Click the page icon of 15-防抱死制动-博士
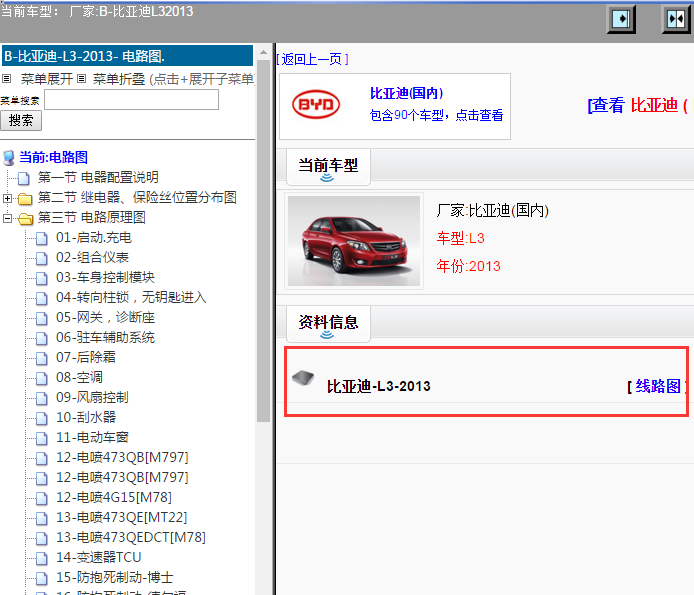Screen dimensions: 694x595 coord(42,578)
